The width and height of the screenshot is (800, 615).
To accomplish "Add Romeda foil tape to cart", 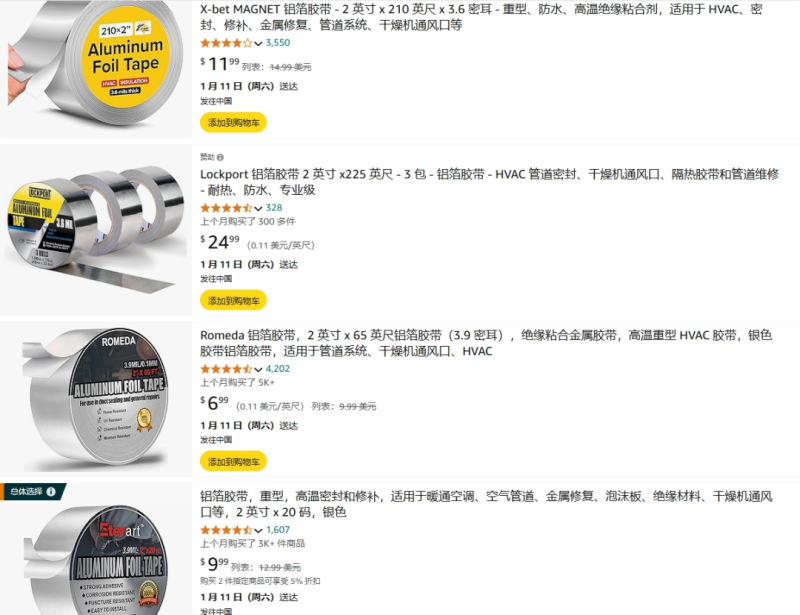I will 233,461.
